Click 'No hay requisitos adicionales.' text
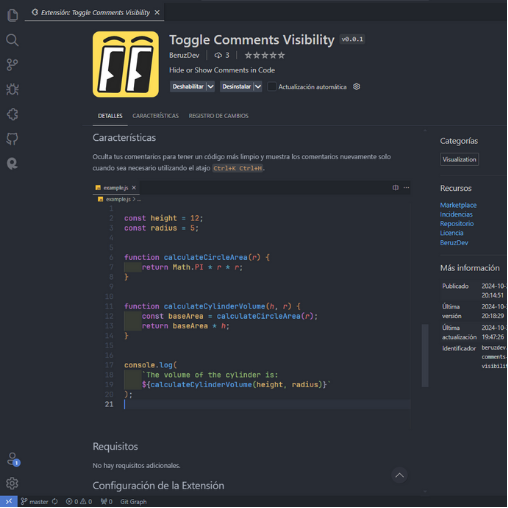 [x=136, y=465]
